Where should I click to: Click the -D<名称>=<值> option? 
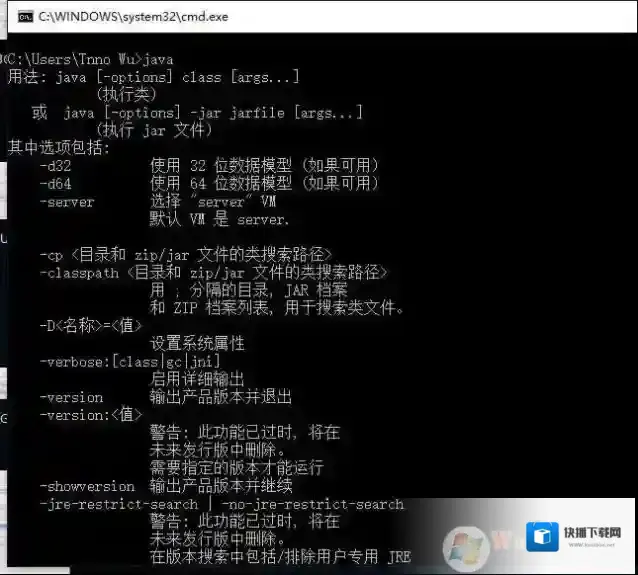pyautogui.click(x=91, y=325)
